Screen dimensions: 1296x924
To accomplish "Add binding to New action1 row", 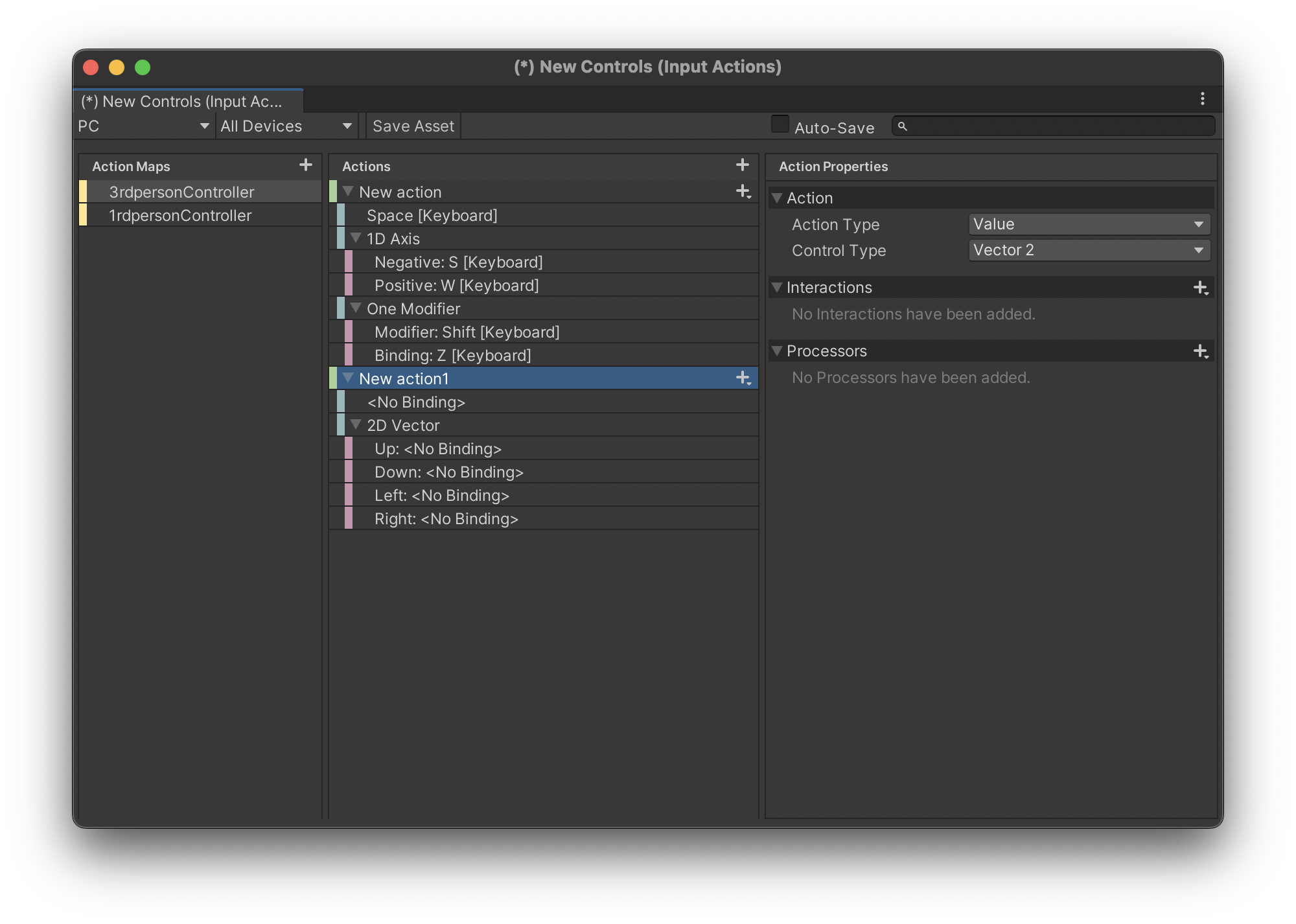I will coord(743,378).
